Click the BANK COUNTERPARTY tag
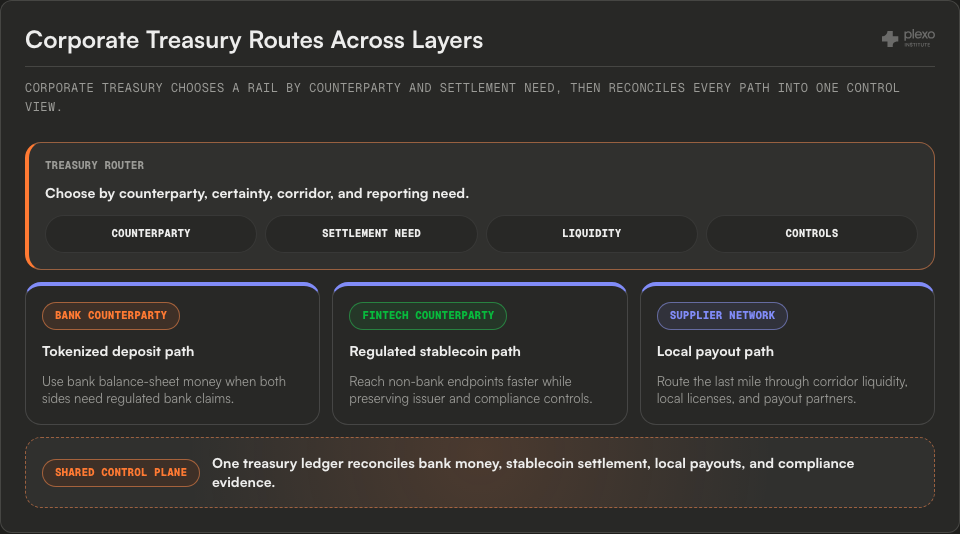This screenshot has height=534, width=960. pos(111,316)
